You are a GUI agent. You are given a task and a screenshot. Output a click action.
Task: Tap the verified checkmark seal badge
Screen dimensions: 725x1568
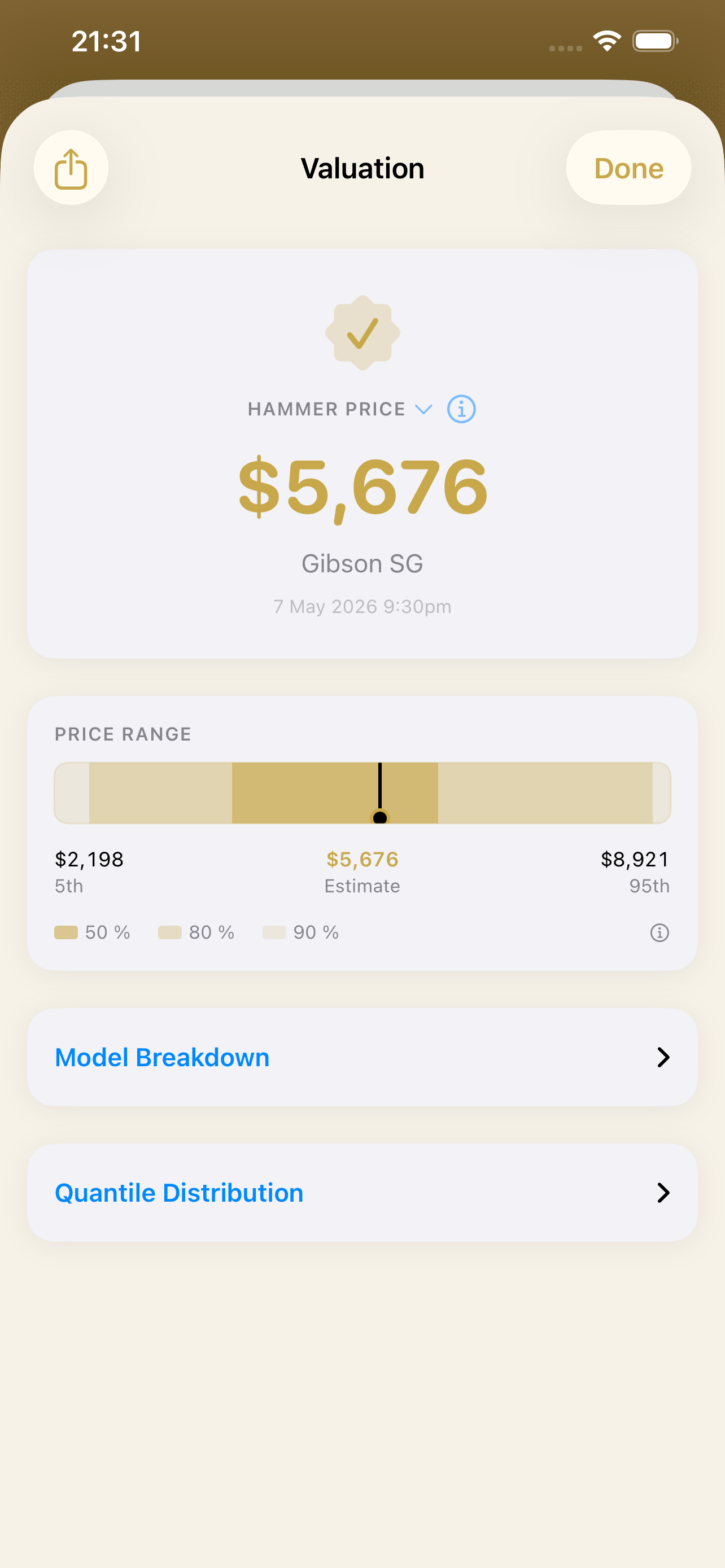pos(363,333)
